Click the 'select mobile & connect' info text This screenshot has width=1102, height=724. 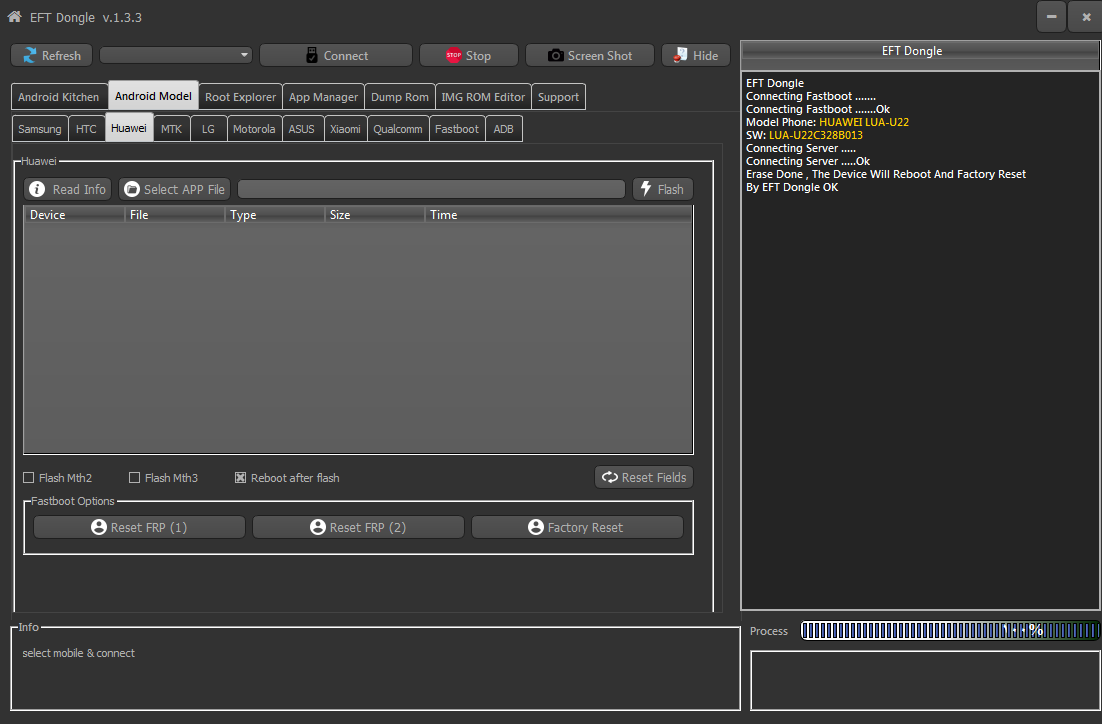[x=79, y=653]
